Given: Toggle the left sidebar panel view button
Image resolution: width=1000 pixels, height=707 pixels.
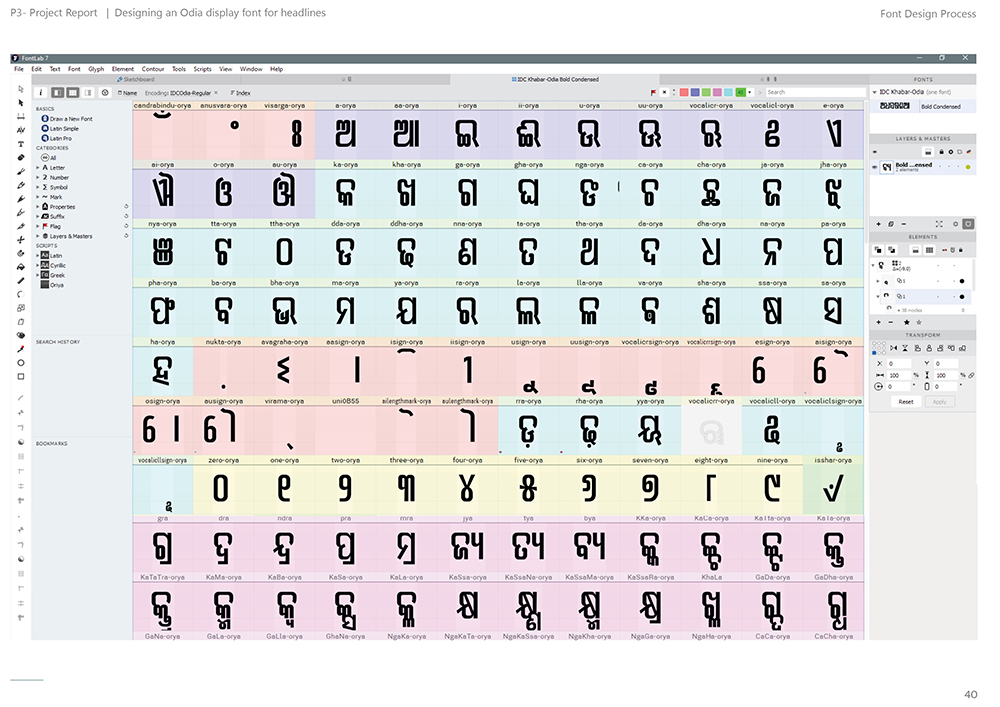Looking at the screenshot, I should click(x=57, y=92).
